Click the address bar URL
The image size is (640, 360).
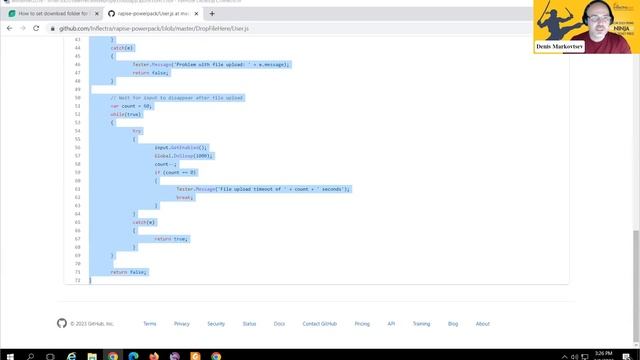point(154,29)
